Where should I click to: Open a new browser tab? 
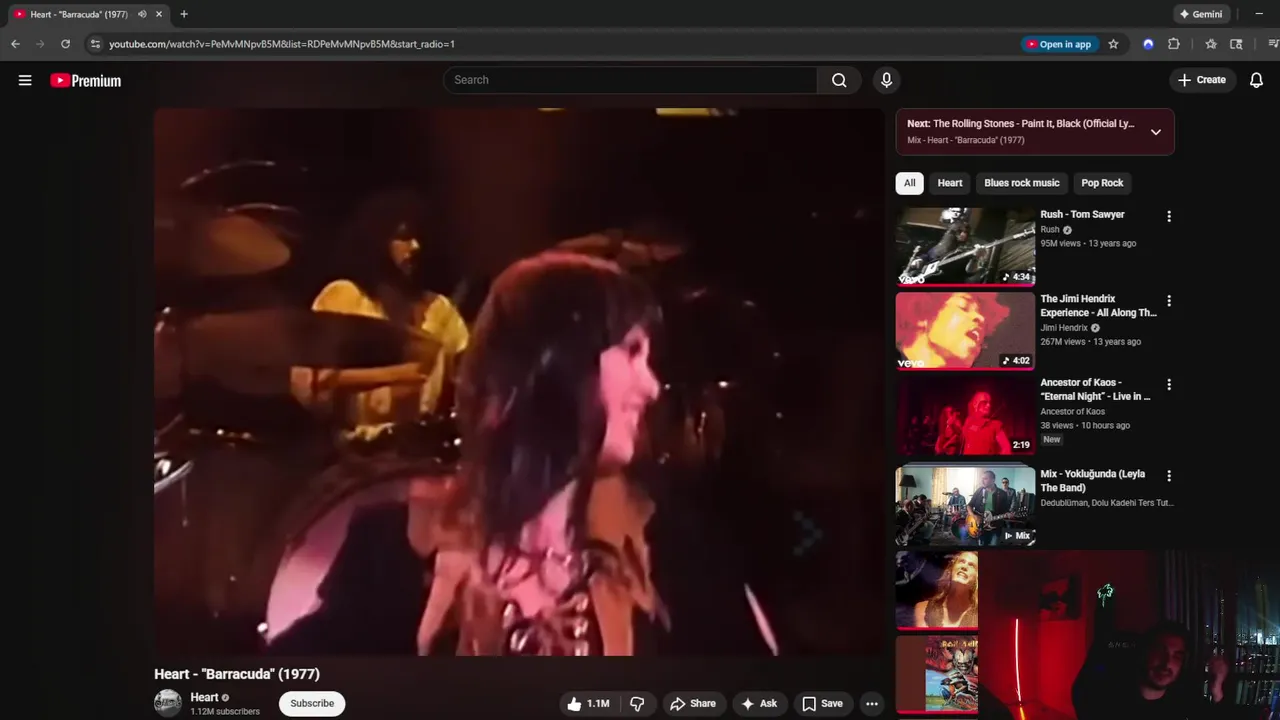[184, 14]
